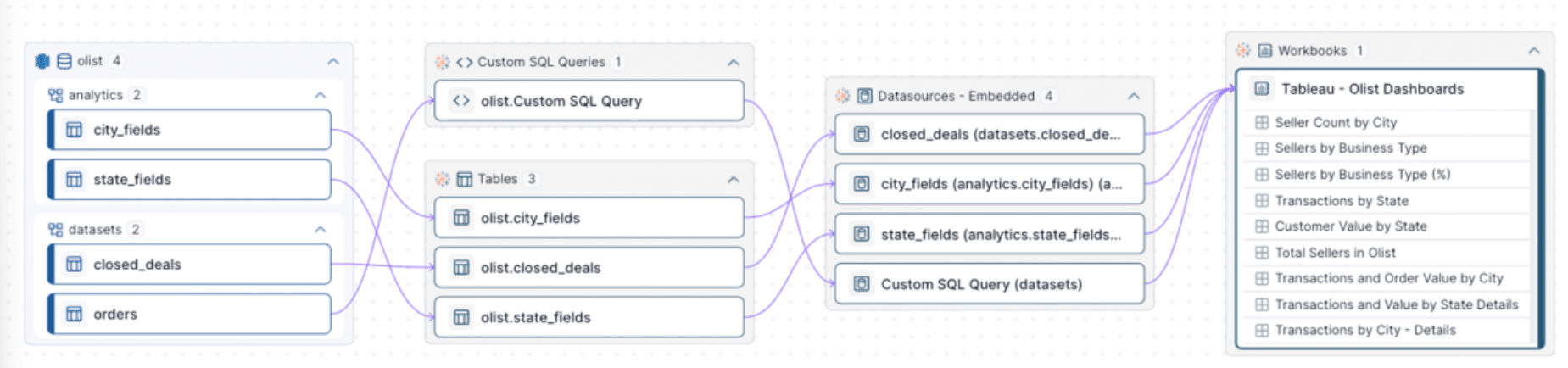
Task: Click the closed_deals table icon in datasets
Action: click(75, 265)
